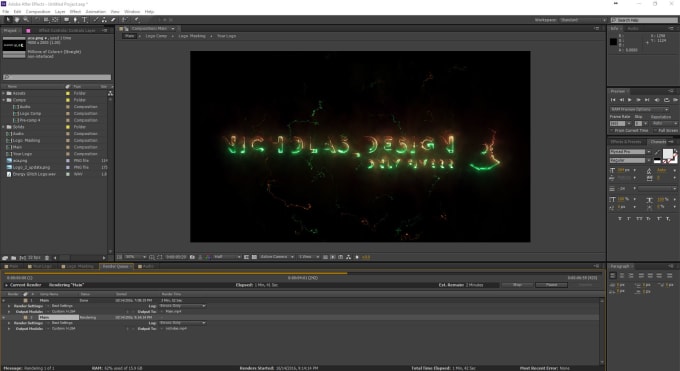Toggle transparency grid in viewer
This screenshot has width=680, height=371.
click(x=255, y=257)
